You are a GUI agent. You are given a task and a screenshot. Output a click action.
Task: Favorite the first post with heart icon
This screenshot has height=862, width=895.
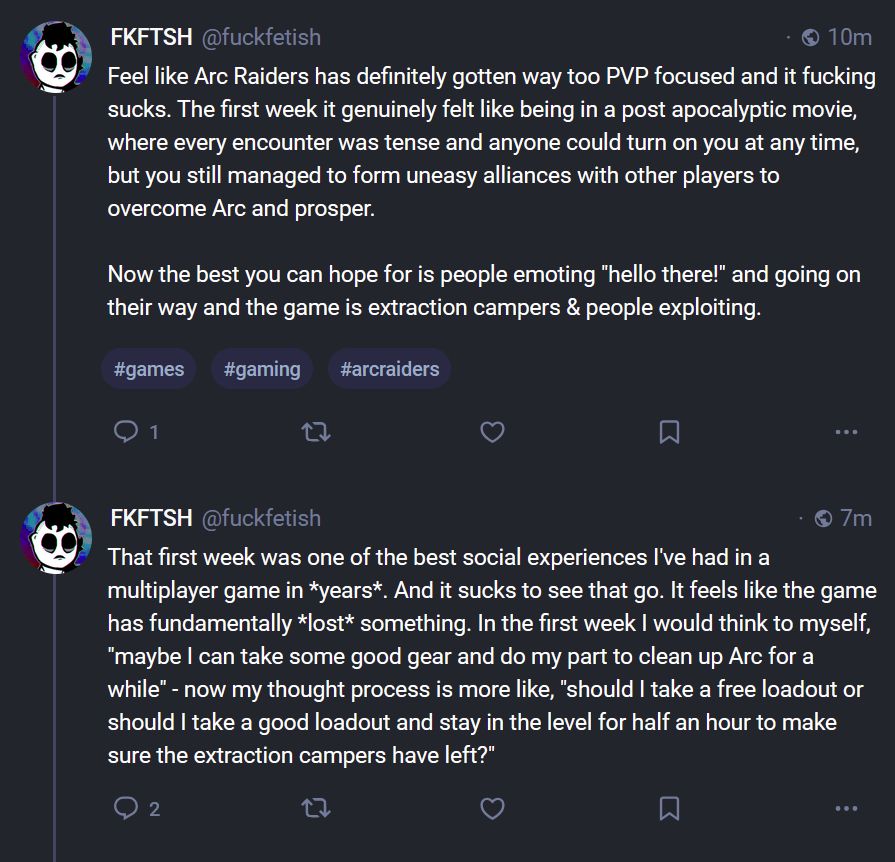[x=492, y=432]
